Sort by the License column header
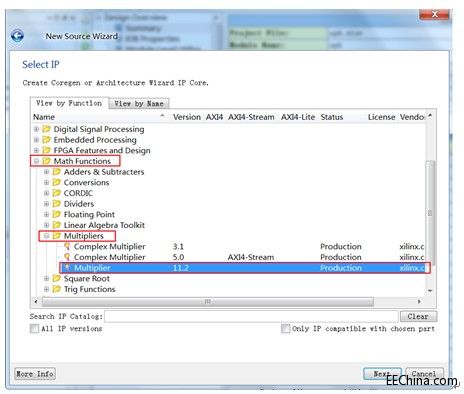464x394 pixels. point(381,117)
